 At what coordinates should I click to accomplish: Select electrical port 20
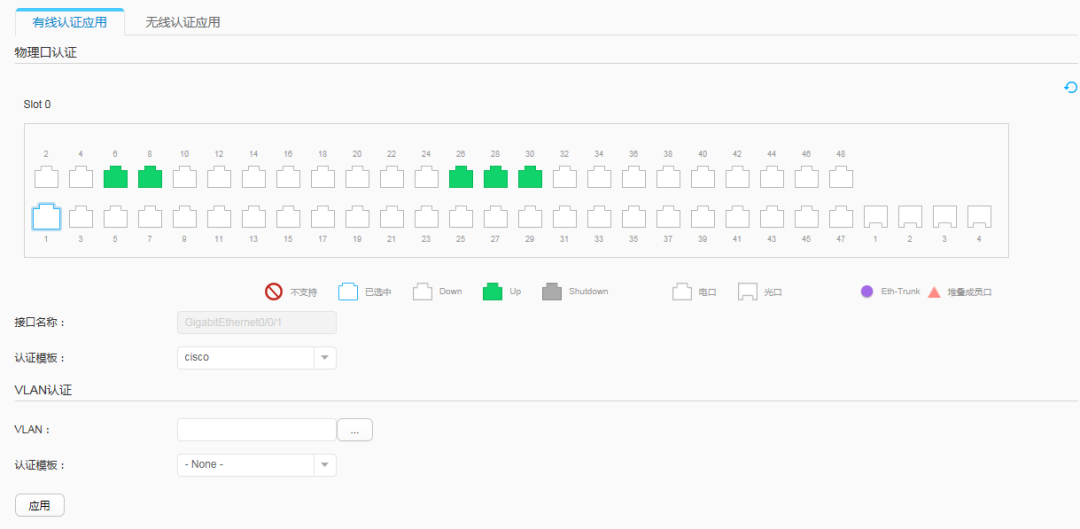(x=357, y=177)
